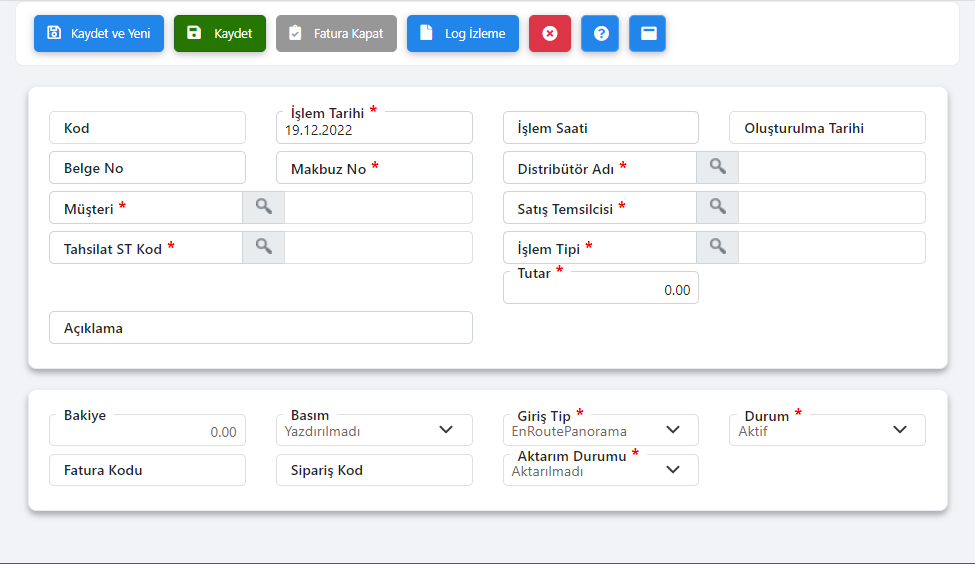Open Log İzleme
Screen dimensions: 975x564
(462, 33)
